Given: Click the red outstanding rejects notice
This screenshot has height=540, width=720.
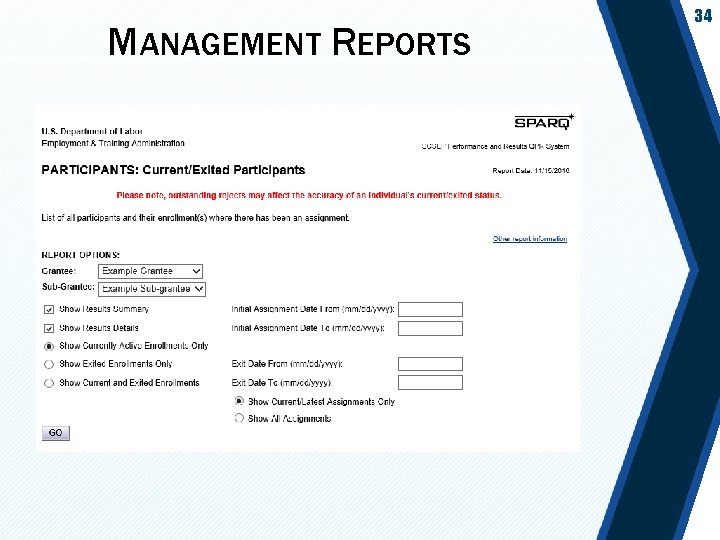Looking at the screenshot, I should coord(309,195).
